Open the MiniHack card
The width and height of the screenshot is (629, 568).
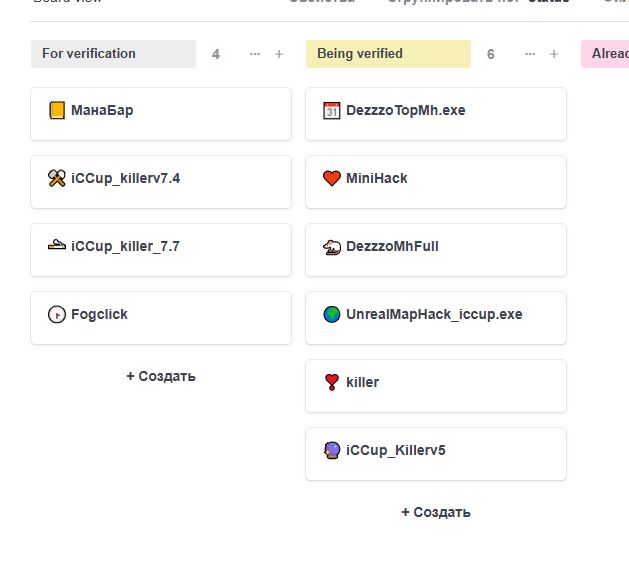[436, 182]
